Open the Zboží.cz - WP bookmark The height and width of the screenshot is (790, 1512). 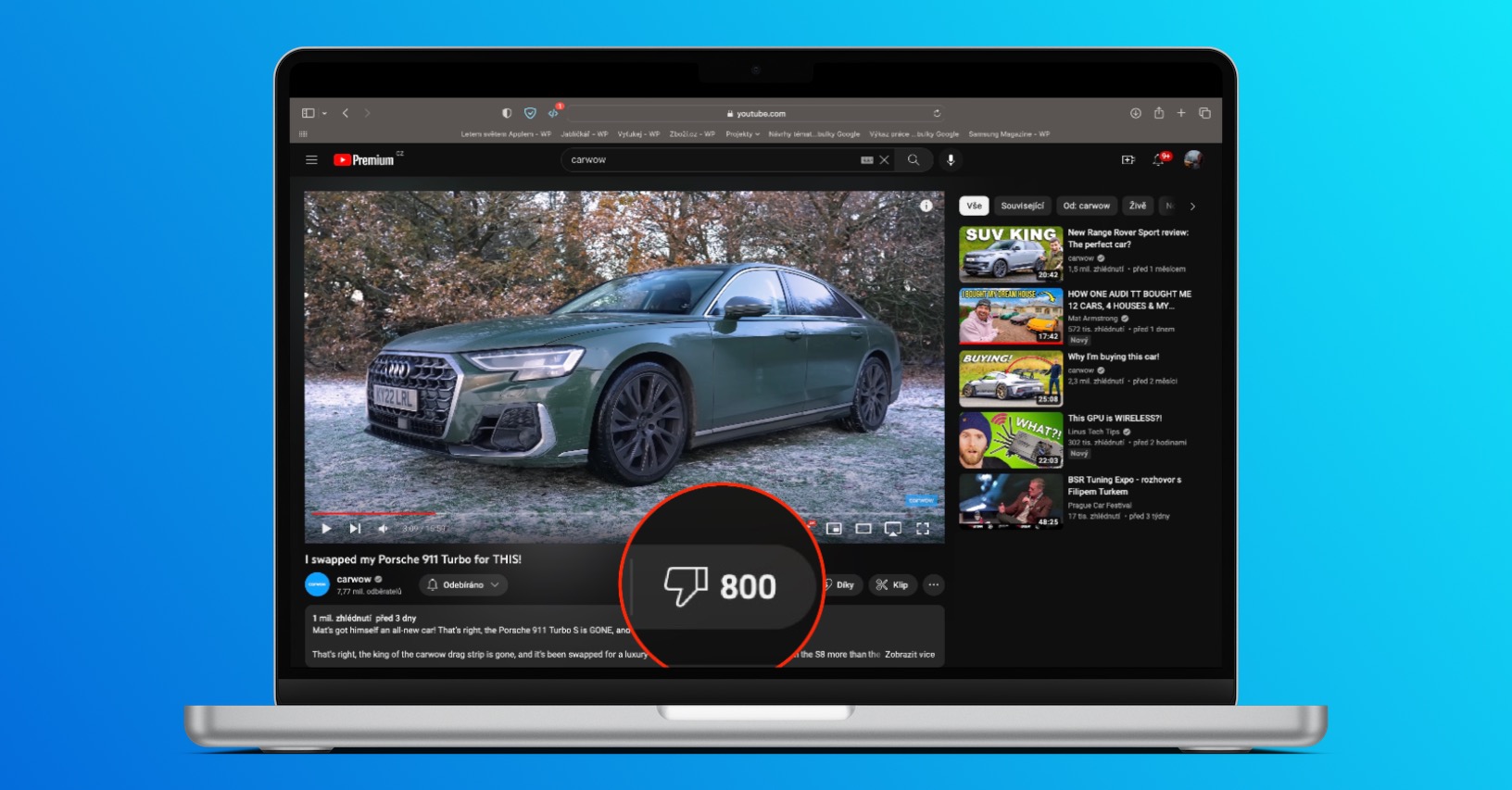click(x=692, y=134)
